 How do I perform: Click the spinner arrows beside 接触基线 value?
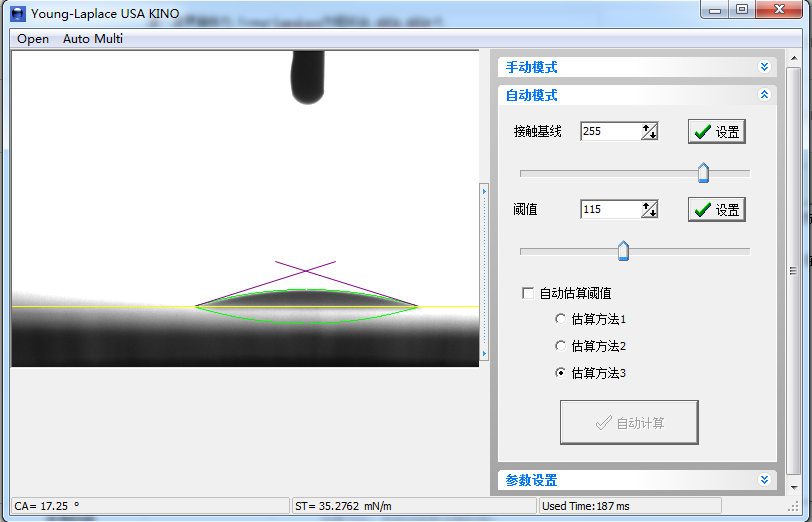650,131
